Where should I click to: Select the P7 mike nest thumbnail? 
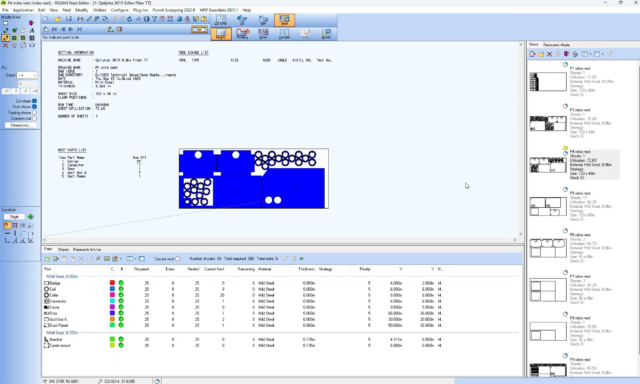coord(548,290)
